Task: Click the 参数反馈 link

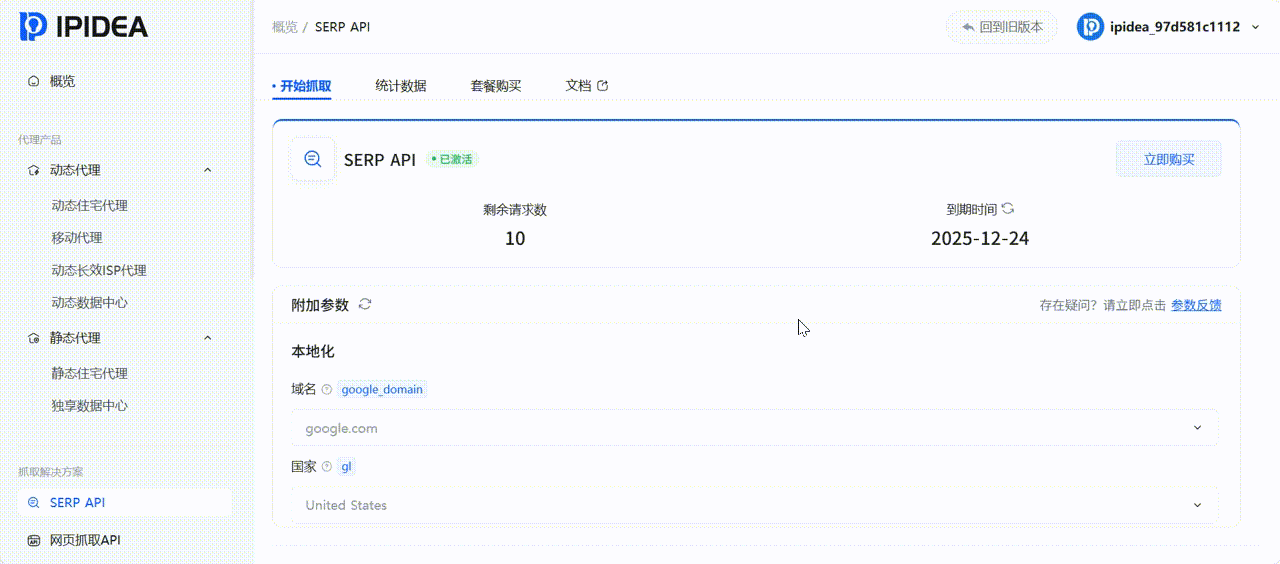Action: [x=1196, y=305]
